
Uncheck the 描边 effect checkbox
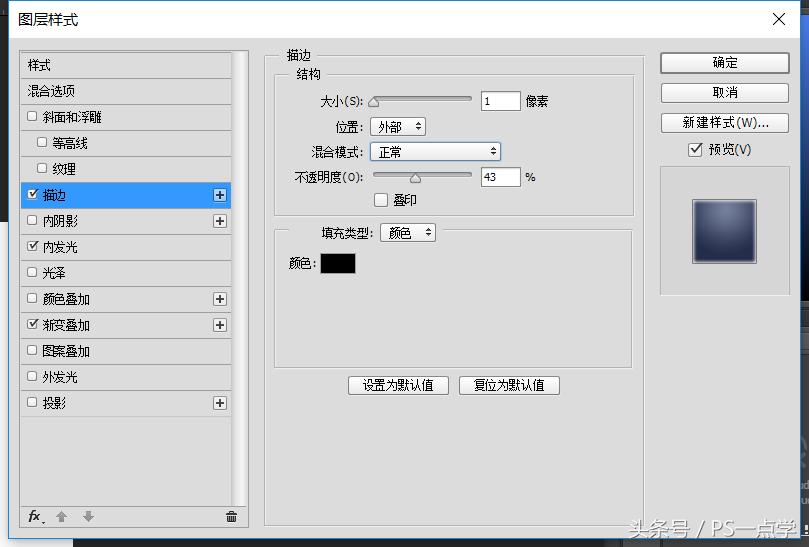[x=33, y=194]
